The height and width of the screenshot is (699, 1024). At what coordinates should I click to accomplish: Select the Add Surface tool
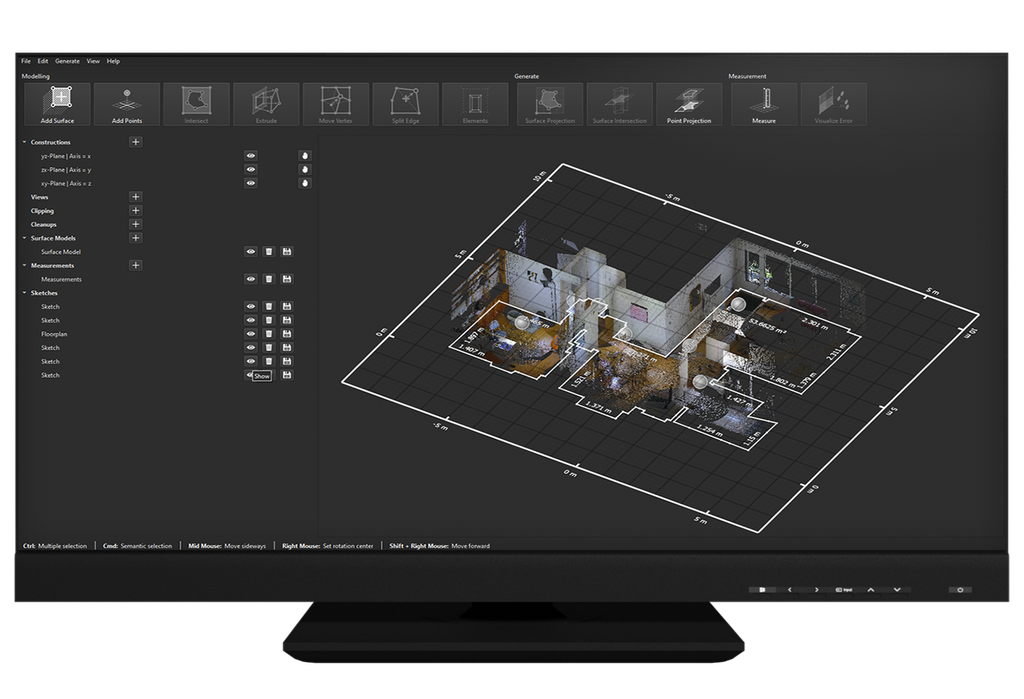pos(57,104)
